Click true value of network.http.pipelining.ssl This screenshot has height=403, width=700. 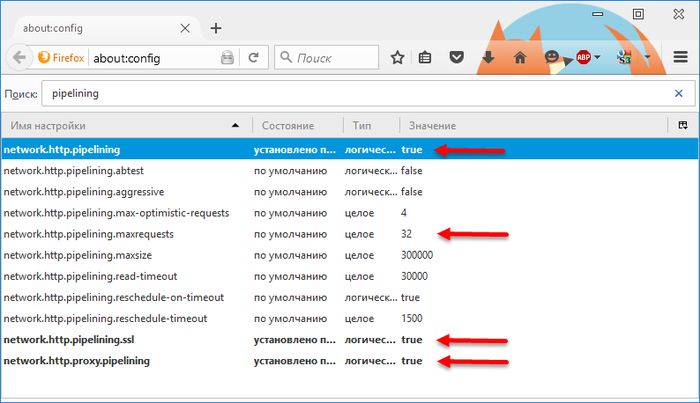tap(412, 340)
